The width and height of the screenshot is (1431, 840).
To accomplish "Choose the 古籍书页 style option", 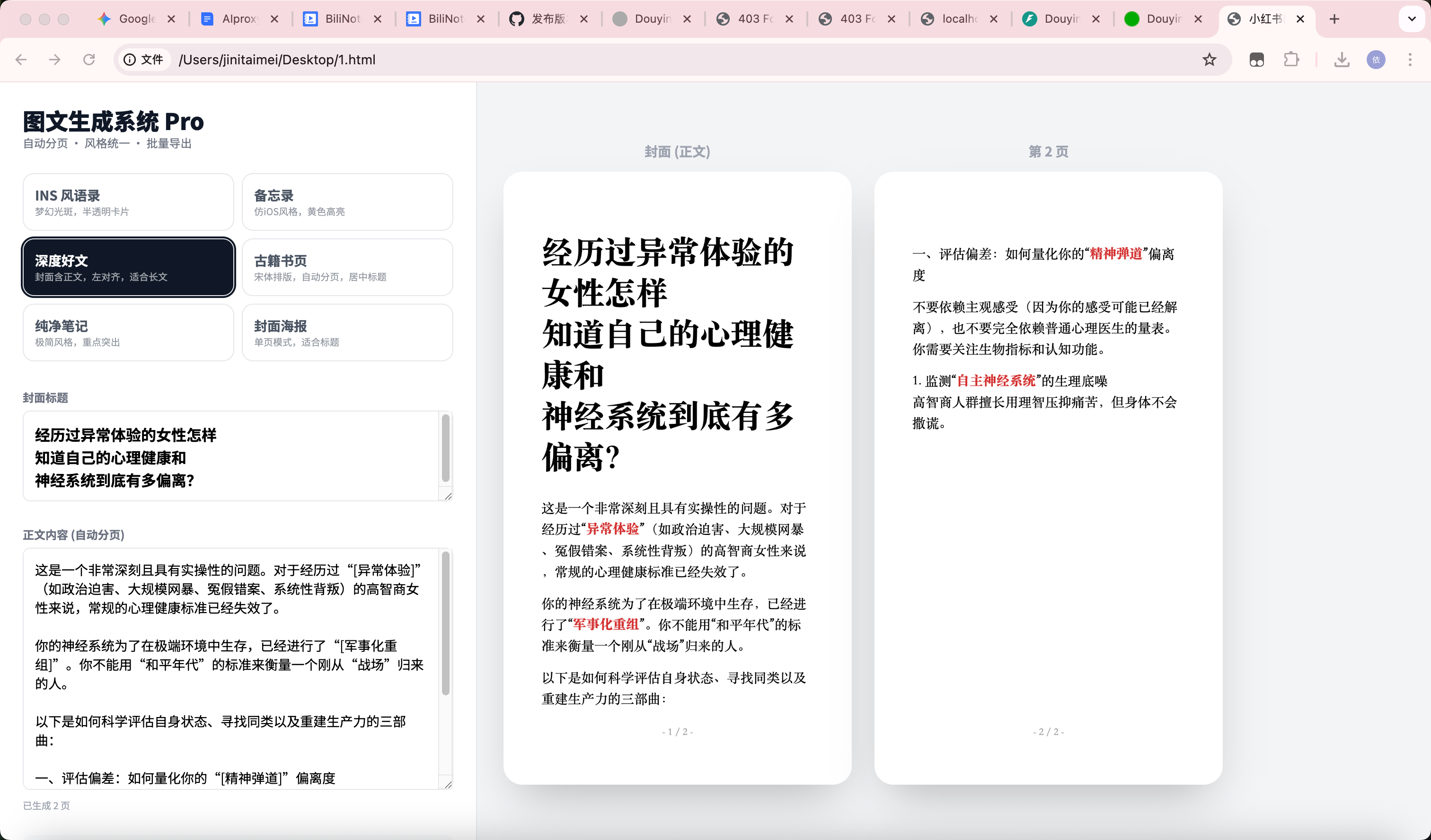I will (x=347, y=267).
